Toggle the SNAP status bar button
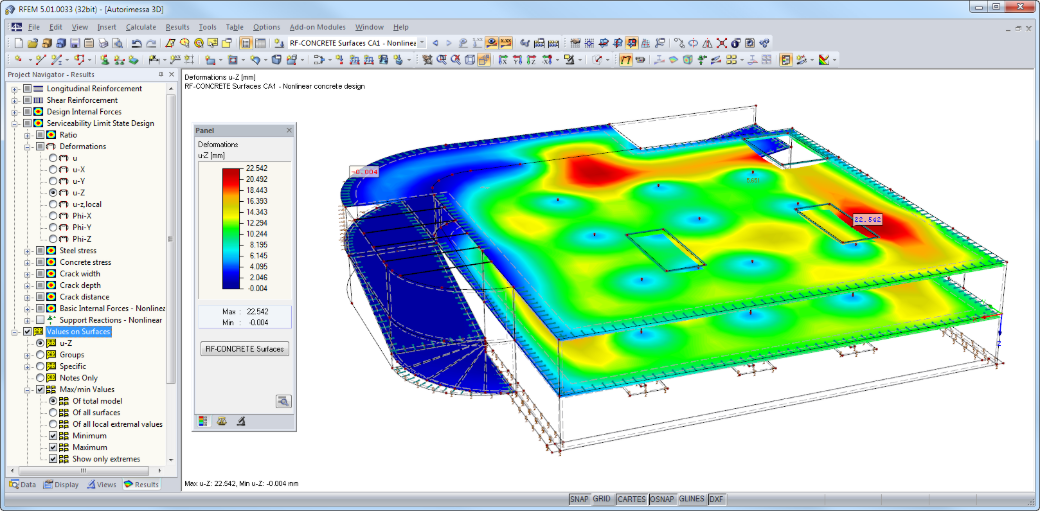 pos(579,499)
